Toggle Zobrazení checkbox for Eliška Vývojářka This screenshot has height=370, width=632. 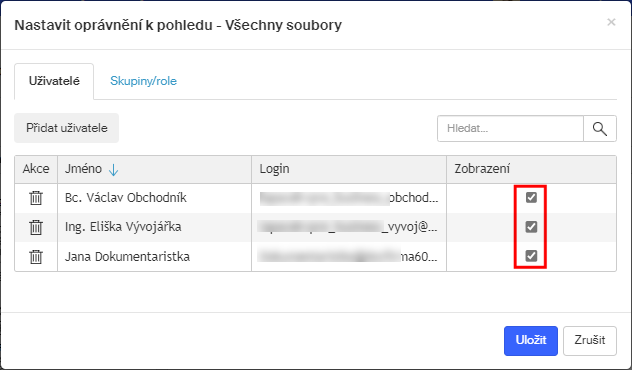pos(531,227)
